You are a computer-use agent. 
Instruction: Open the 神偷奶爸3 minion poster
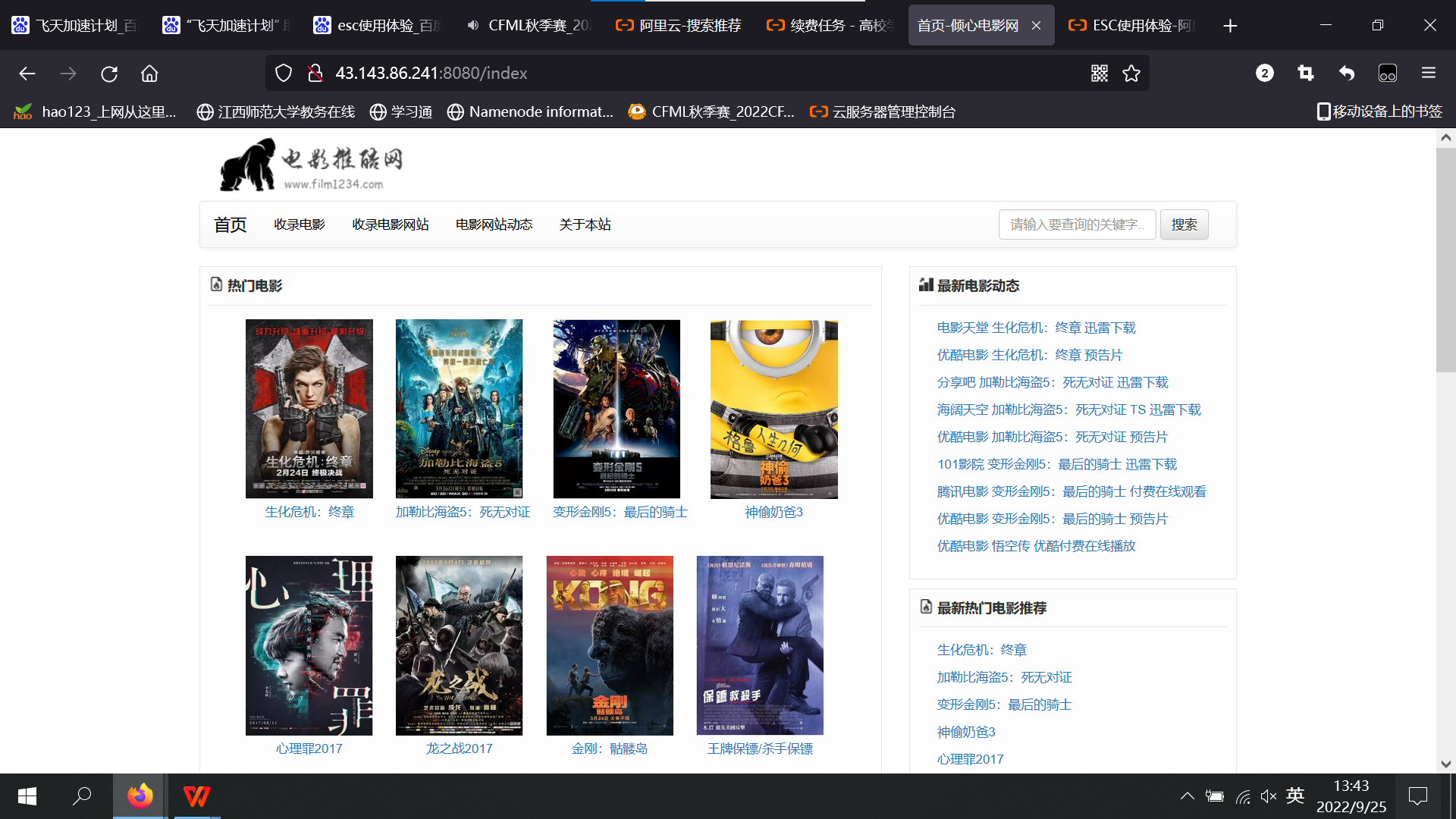click(773, 409)
